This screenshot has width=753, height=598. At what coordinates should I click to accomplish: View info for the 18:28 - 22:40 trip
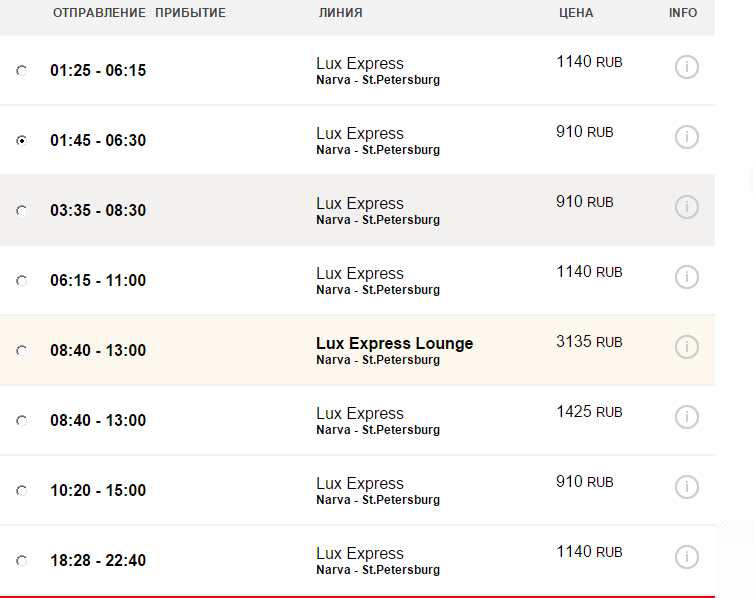click(x=687, y=557)
